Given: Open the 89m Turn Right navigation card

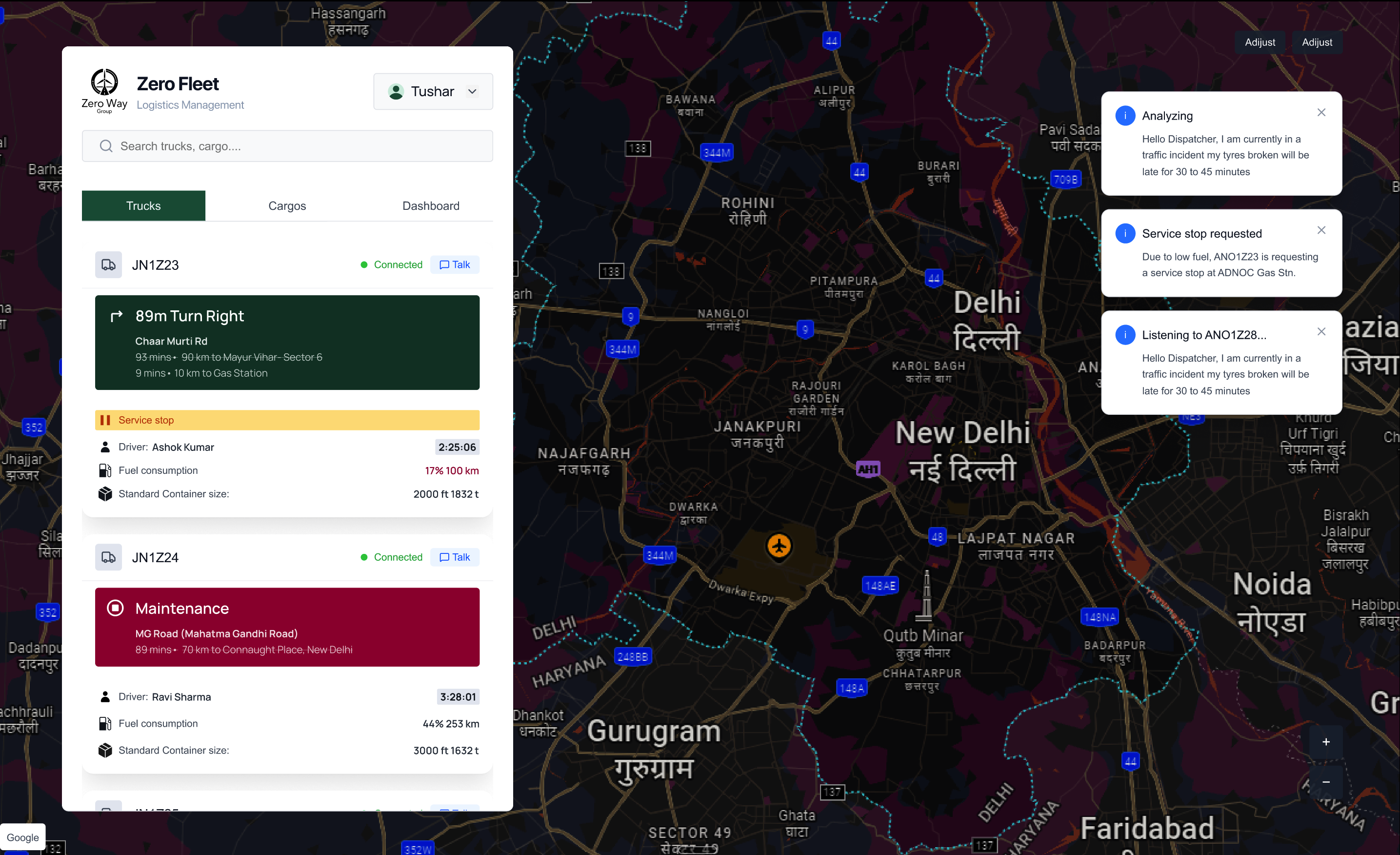Looking at the screenshot, I should pyautogui.click(x=287, y=342).
